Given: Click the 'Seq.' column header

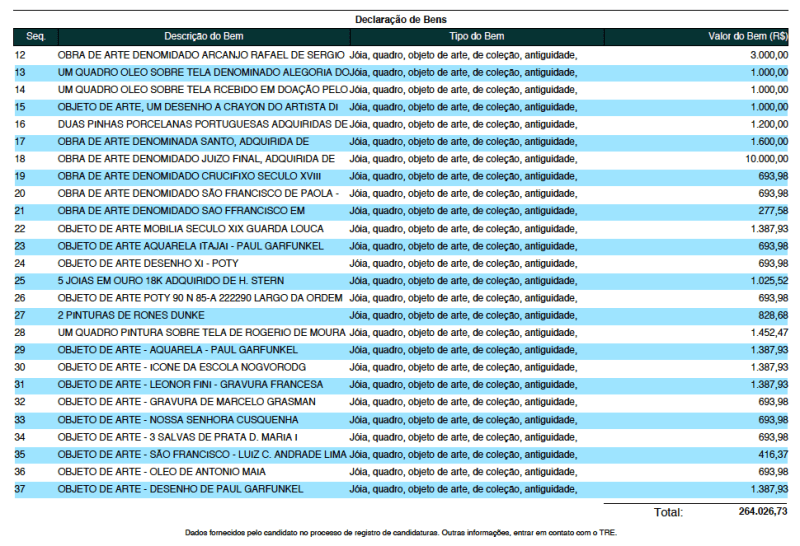Looking at the screenshot, I should click(x=36, y=37).
